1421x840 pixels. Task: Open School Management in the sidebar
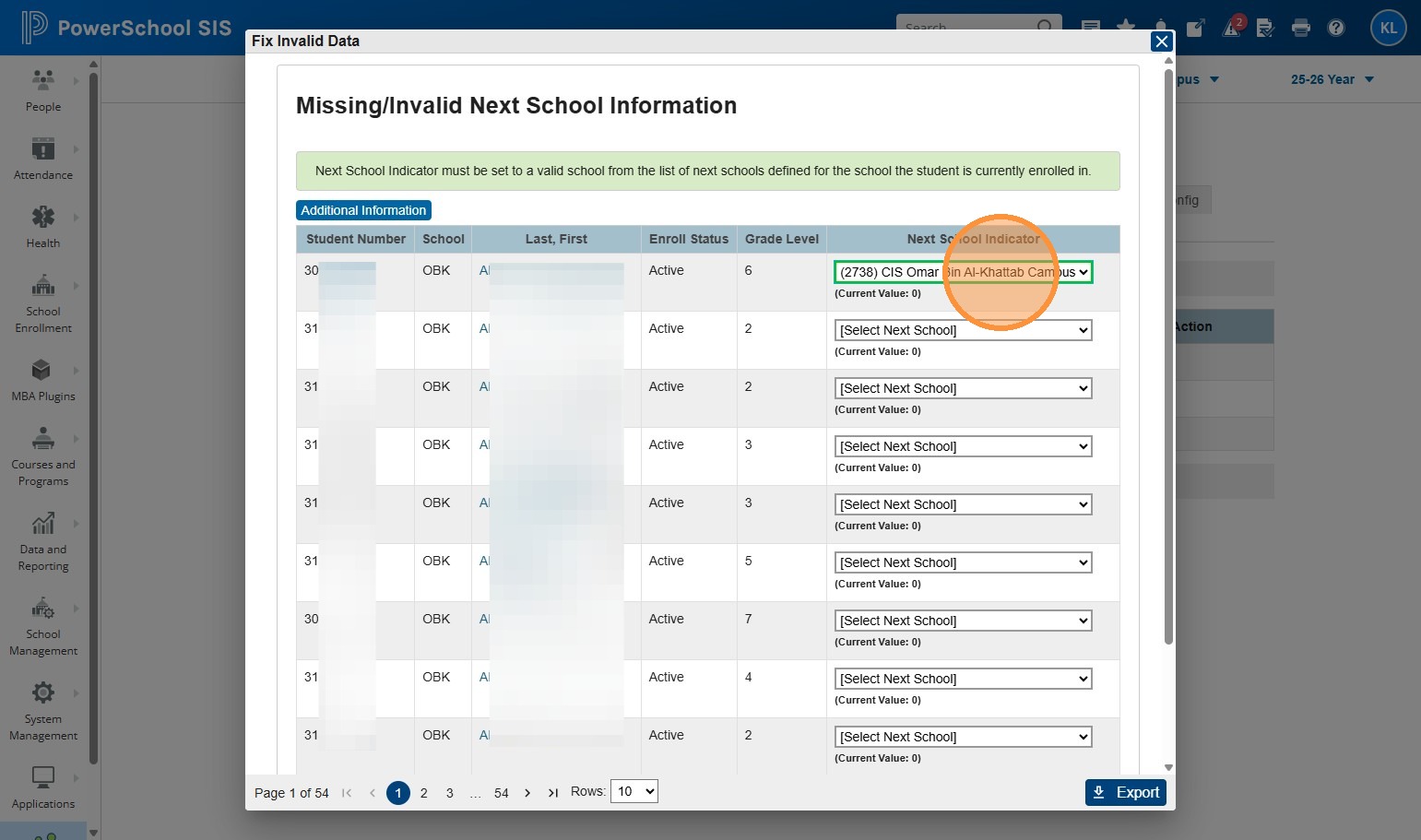[x=43, y=626]
